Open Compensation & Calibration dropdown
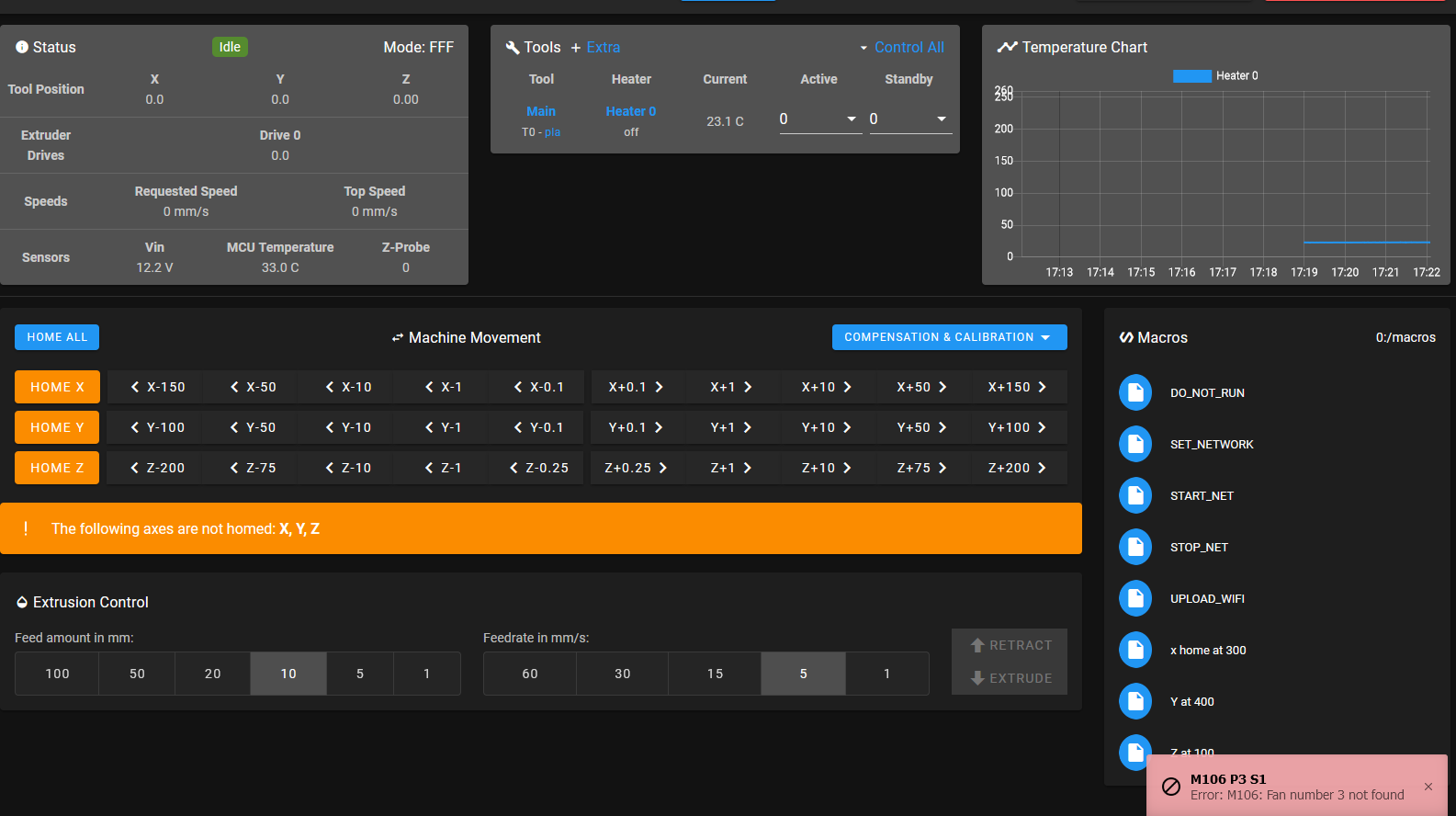Viewport: 1456px width, 816px height. click(x=950, y=337)
